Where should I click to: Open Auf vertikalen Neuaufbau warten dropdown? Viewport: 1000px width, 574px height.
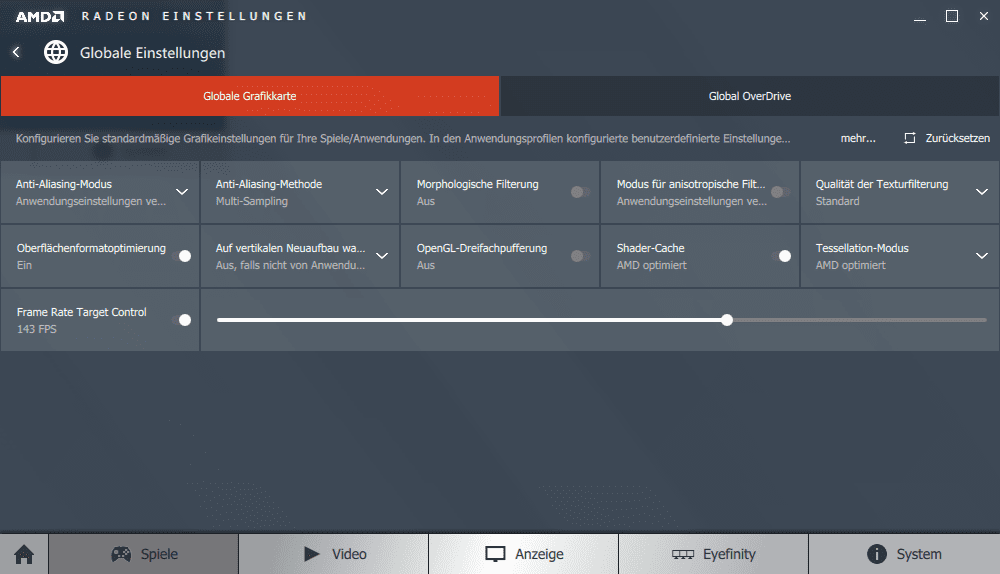tap(382, 256)
